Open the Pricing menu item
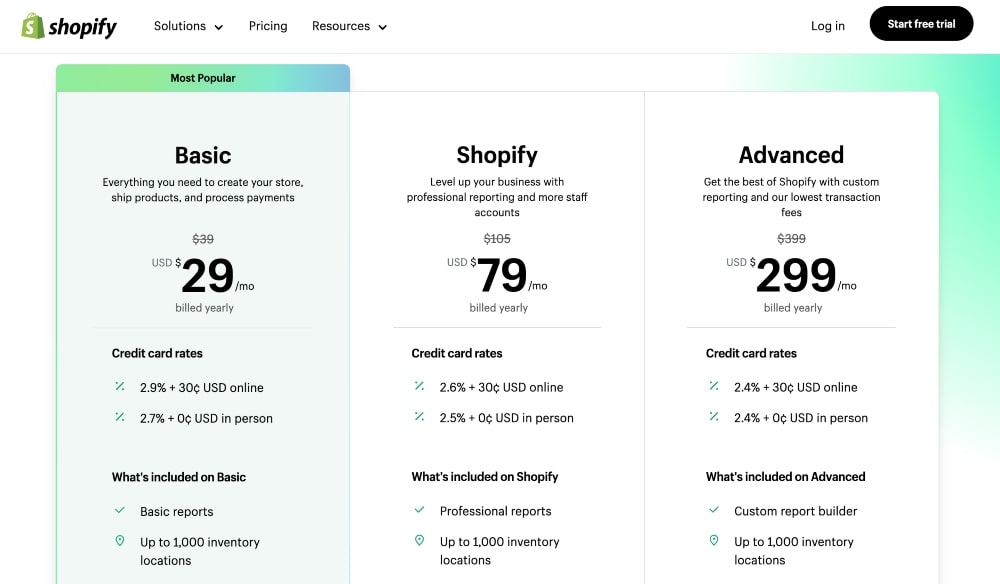Screen dimensions: 1000x584 pyautogui.click(x=267, y=26)
